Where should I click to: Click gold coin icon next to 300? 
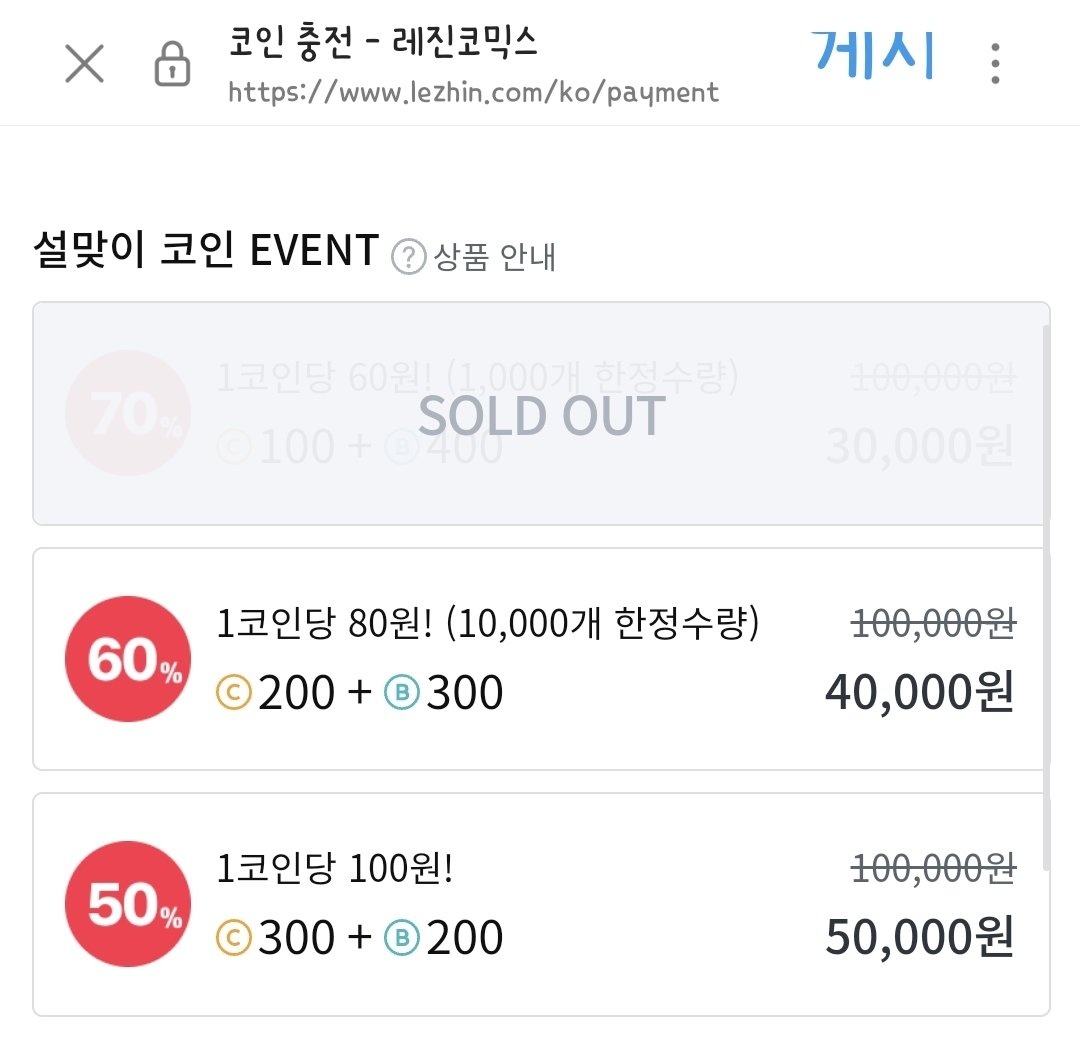[x=233, y=938]
